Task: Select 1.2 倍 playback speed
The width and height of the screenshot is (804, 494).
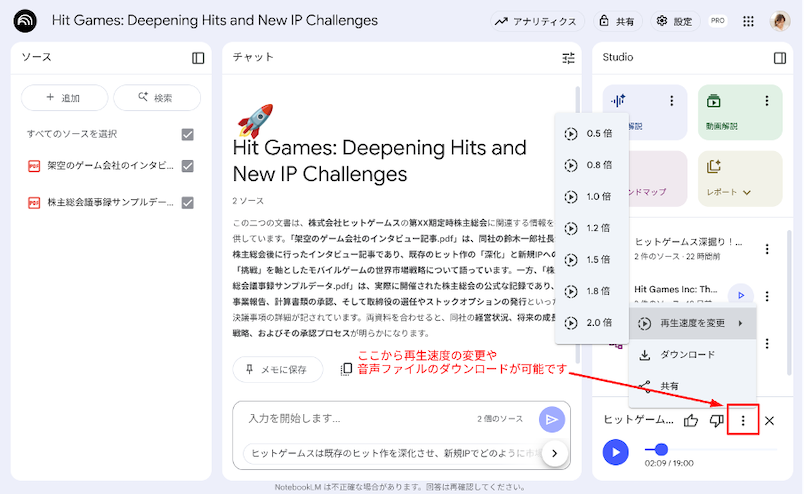Action: (592, 228)
